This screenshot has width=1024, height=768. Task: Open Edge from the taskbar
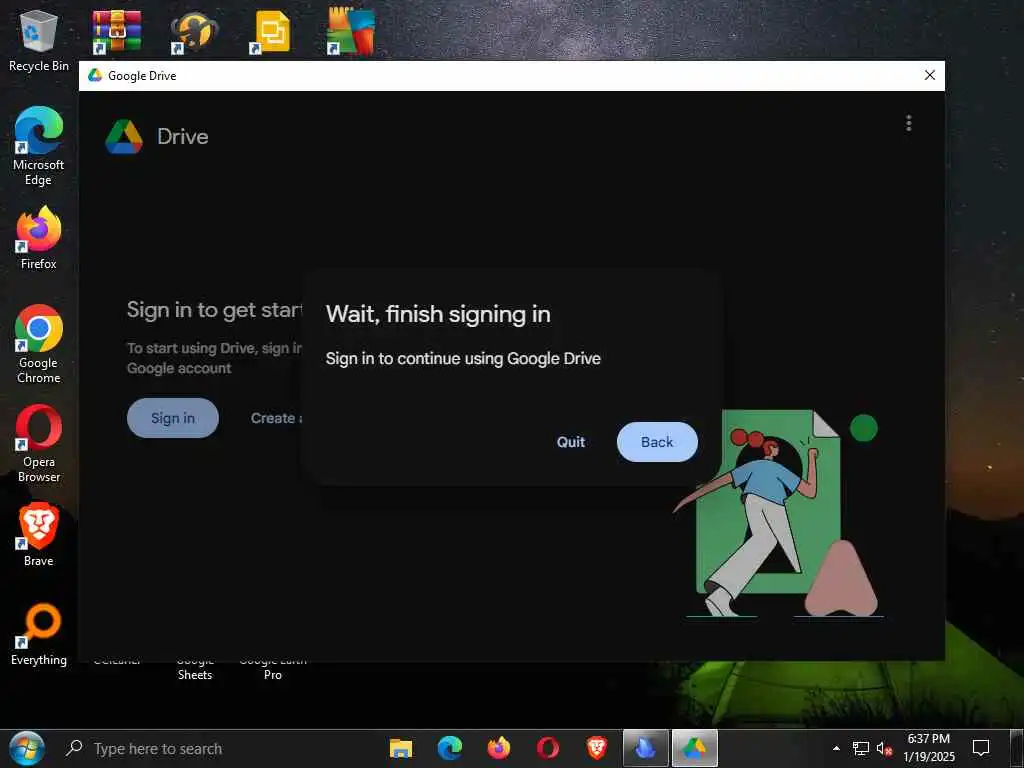tap(449, 748)
